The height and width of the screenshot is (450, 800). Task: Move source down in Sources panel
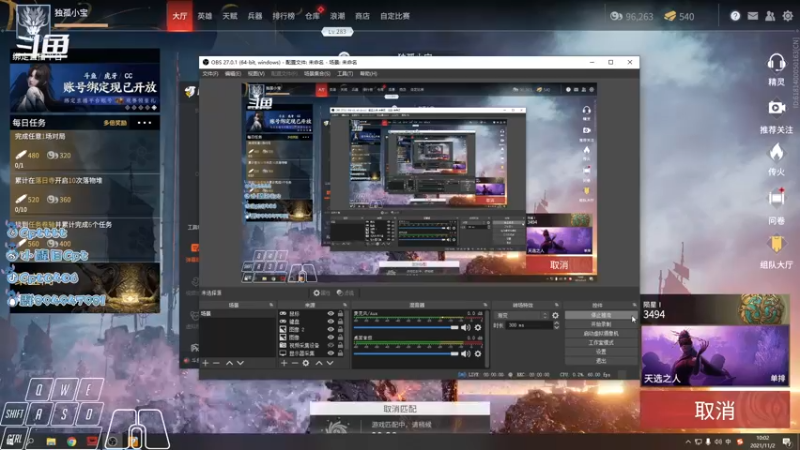tap(330, 363)
